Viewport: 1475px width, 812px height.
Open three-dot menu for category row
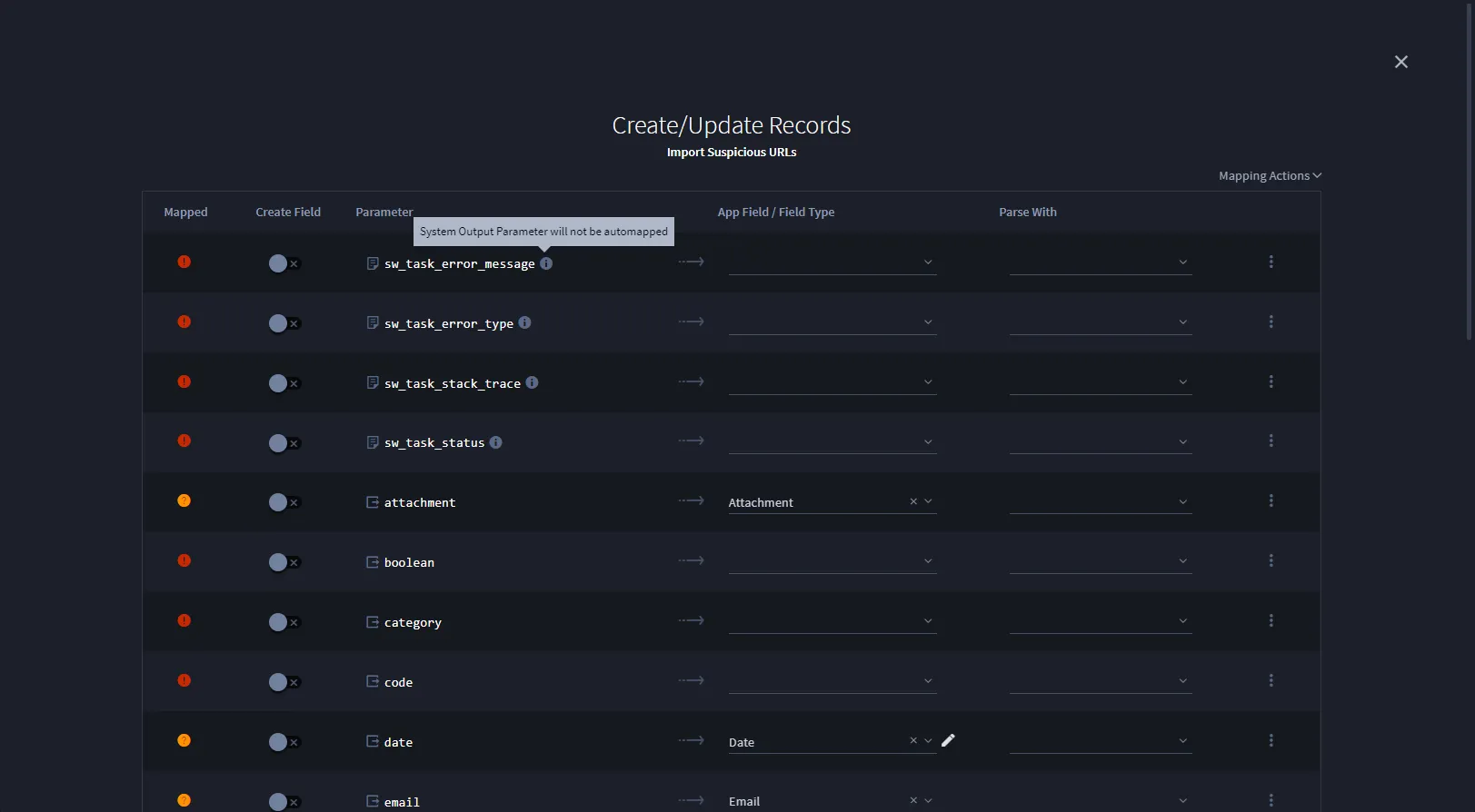pyautogui.click(x=1271, y=620)
